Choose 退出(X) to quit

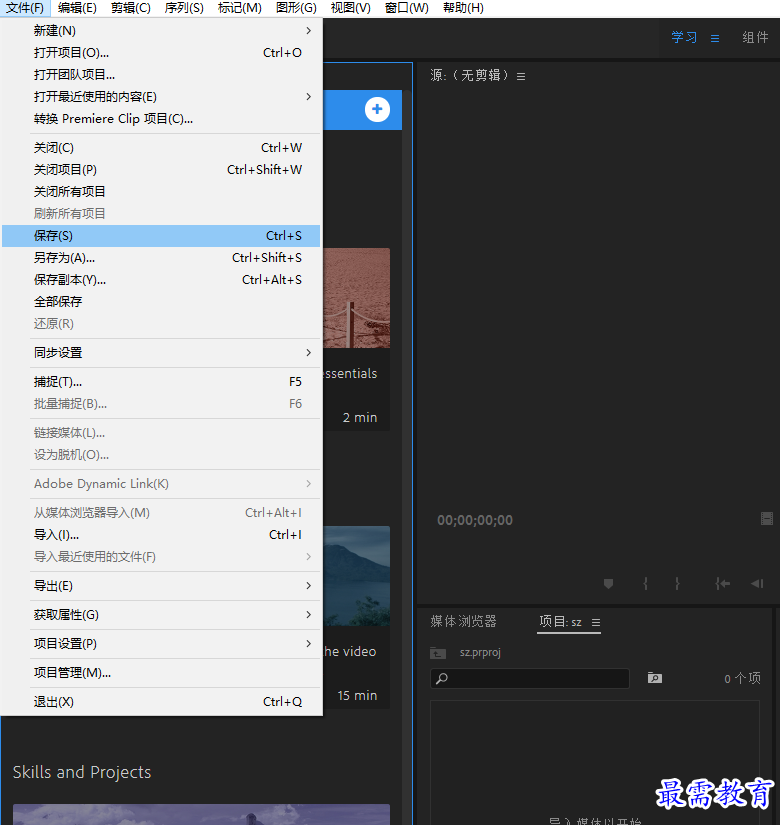click(161, 702)
